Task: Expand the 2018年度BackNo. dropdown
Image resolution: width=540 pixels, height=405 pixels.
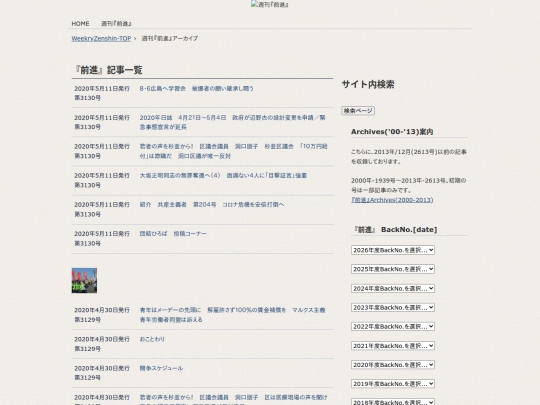Action: coord(393,402)
